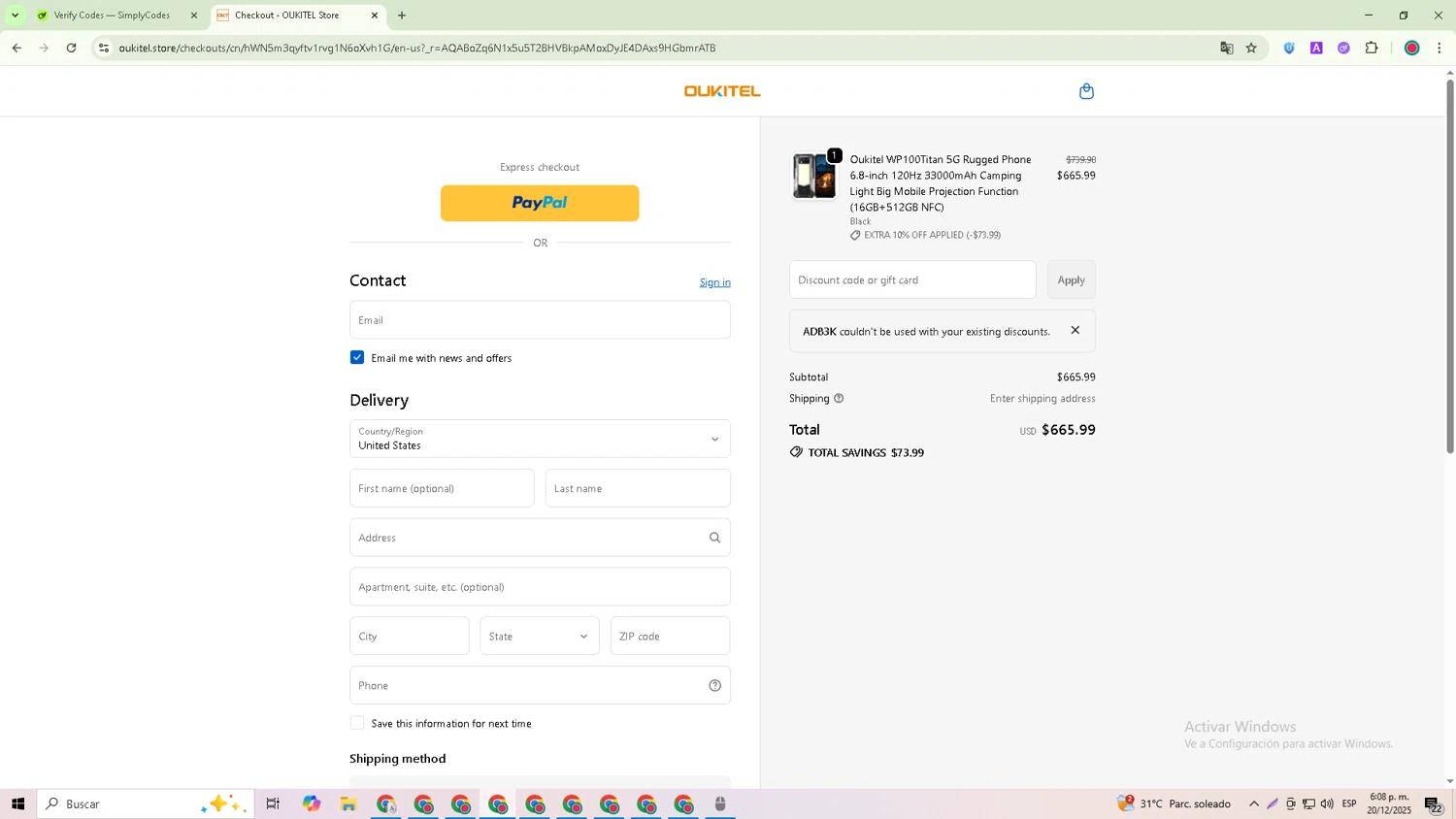Open a new browser tab
This screenshot has height=819, width=1456.
[x=402, y=16]
